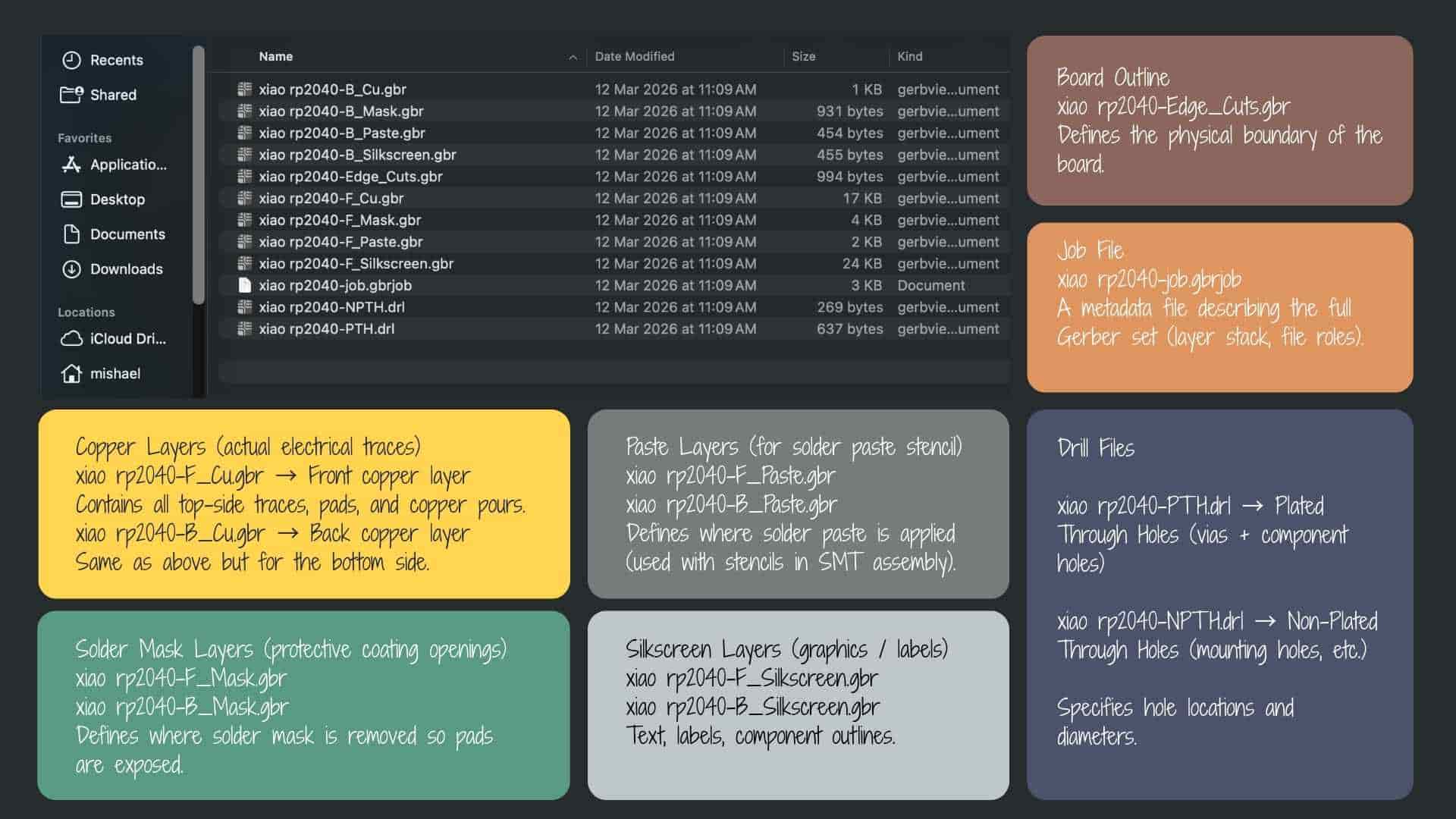Screen dimensions: 1456x819
Task: Select the Desktop icon in sidebar
Action: [x=71, y=199]
